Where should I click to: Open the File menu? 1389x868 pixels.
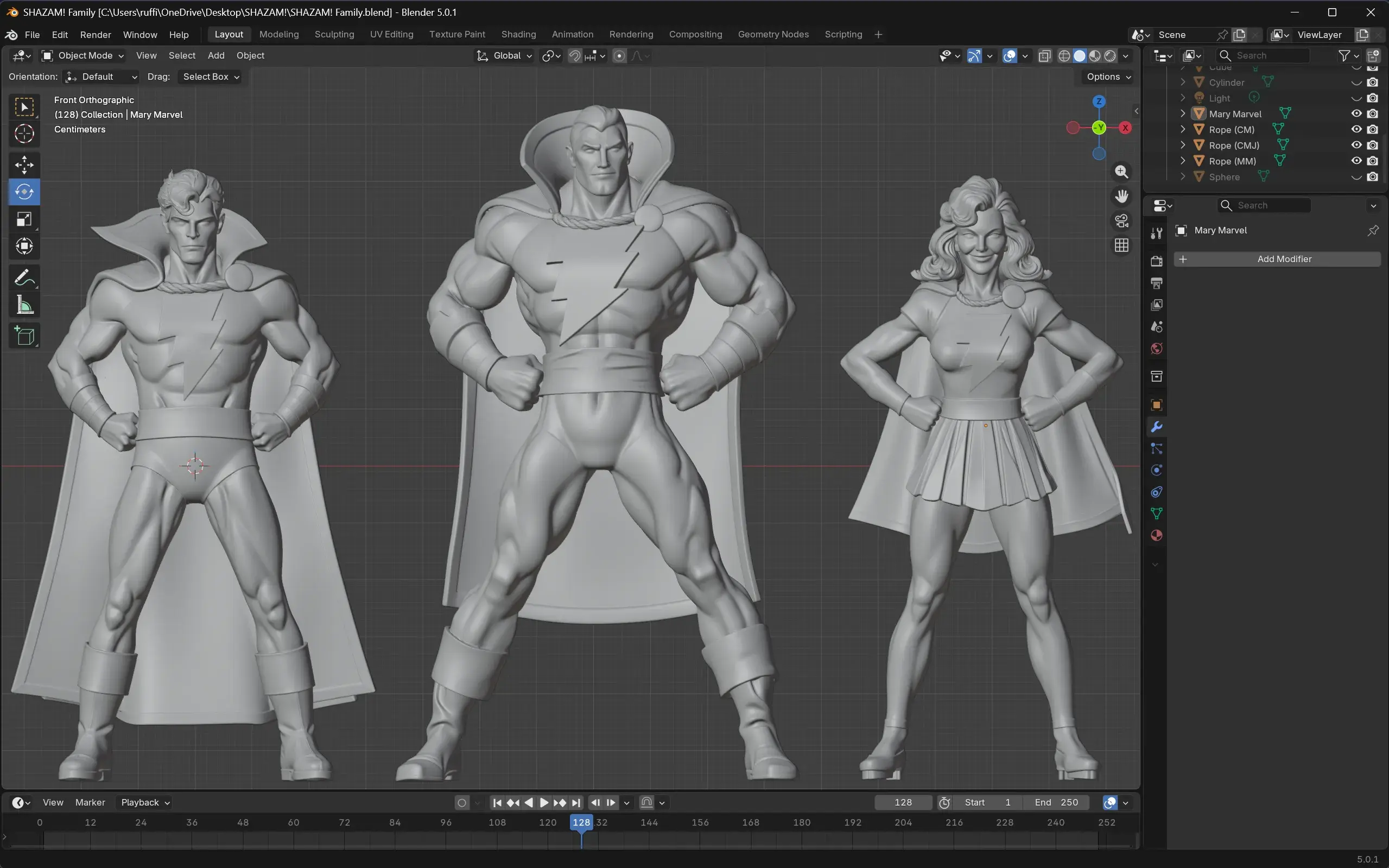(32, 34)
